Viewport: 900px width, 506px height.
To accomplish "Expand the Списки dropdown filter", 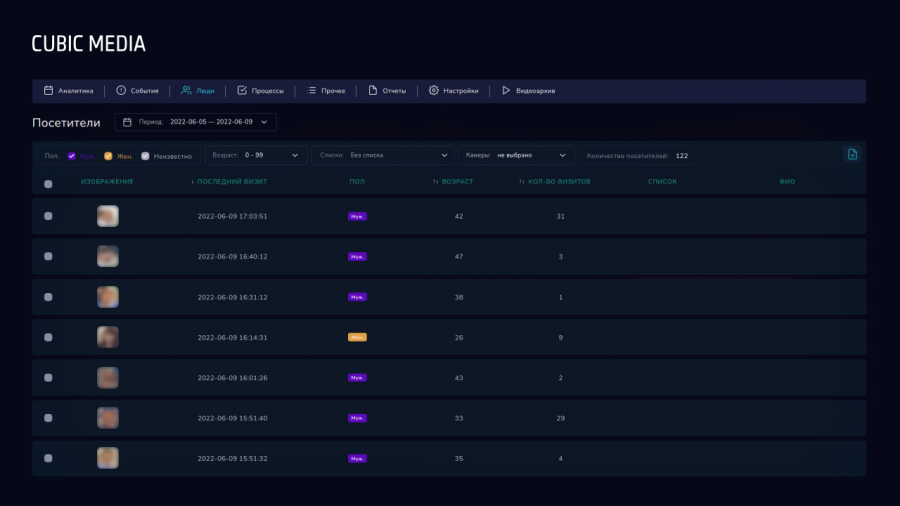I will 383,156.
